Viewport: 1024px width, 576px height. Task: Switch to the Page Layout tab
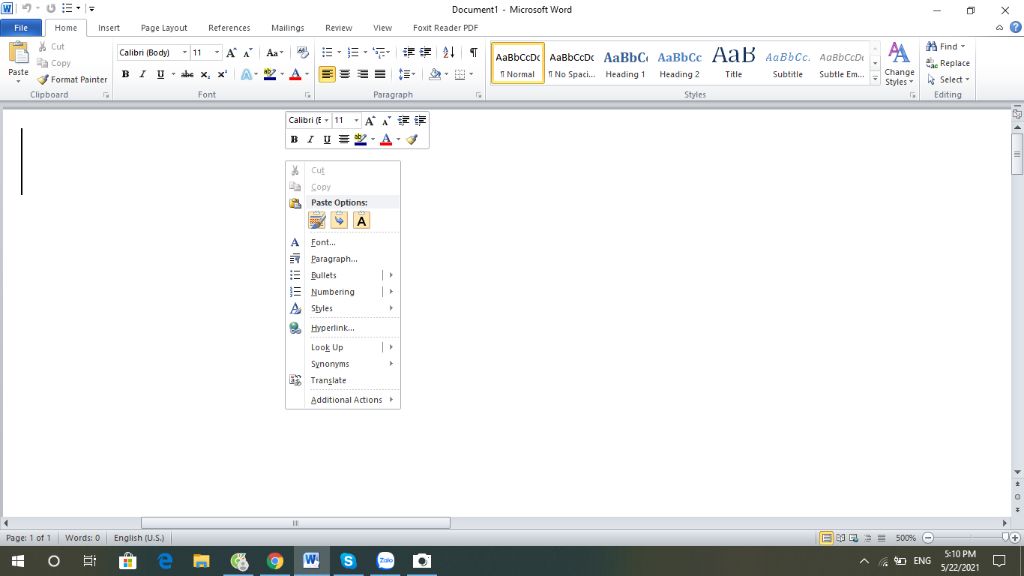[164, 27]
